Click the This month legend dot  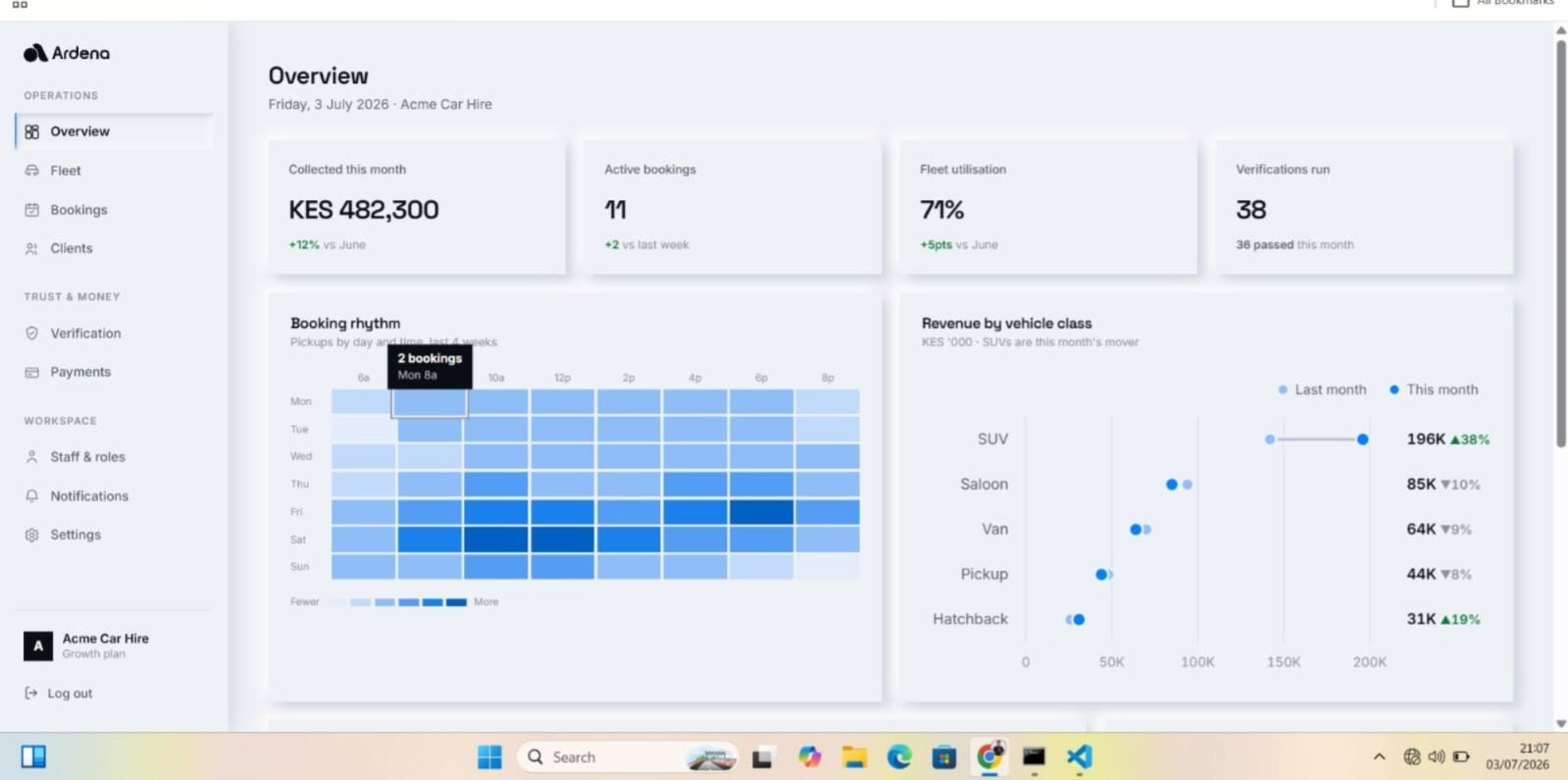pyautogui.click(x=1394, y=390)
